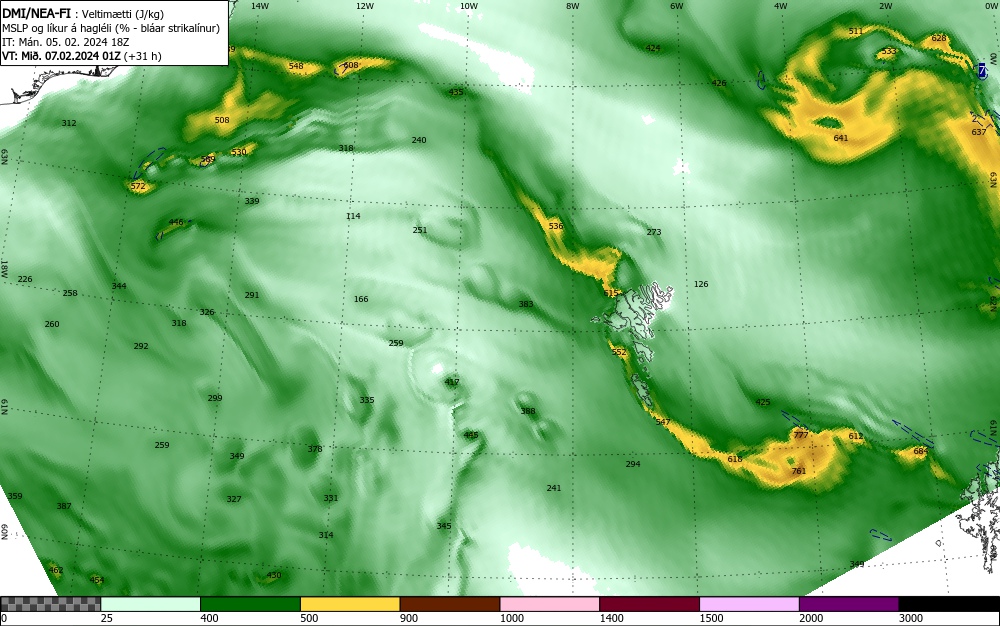
Task: Choose the lavender 1500–2000 legend swatch
Action: tap(749, 604)
